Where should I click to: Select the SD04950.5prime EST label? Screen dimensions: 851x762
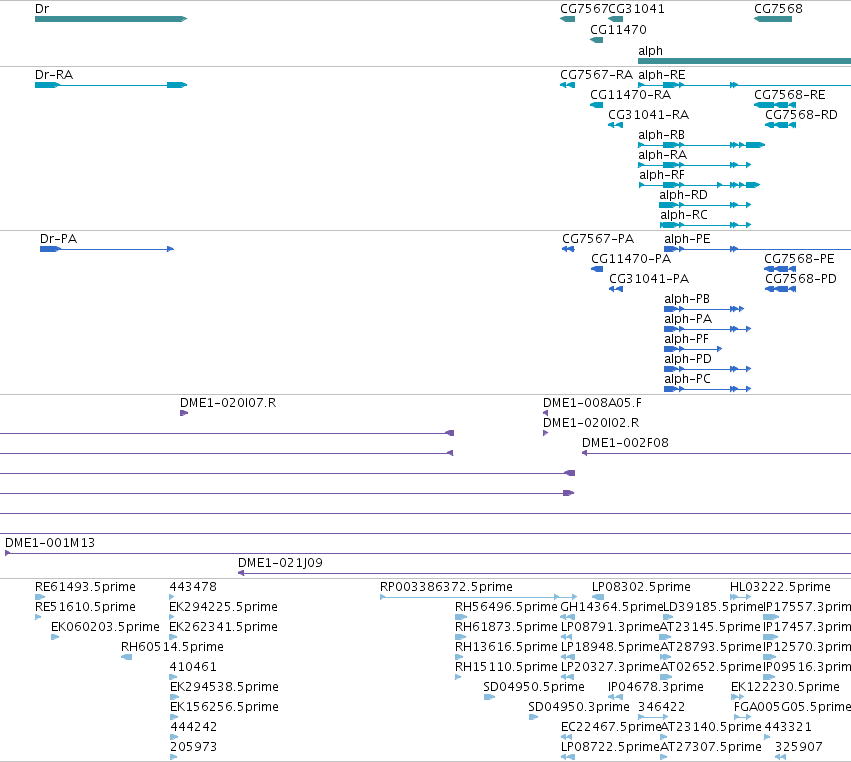534,687
